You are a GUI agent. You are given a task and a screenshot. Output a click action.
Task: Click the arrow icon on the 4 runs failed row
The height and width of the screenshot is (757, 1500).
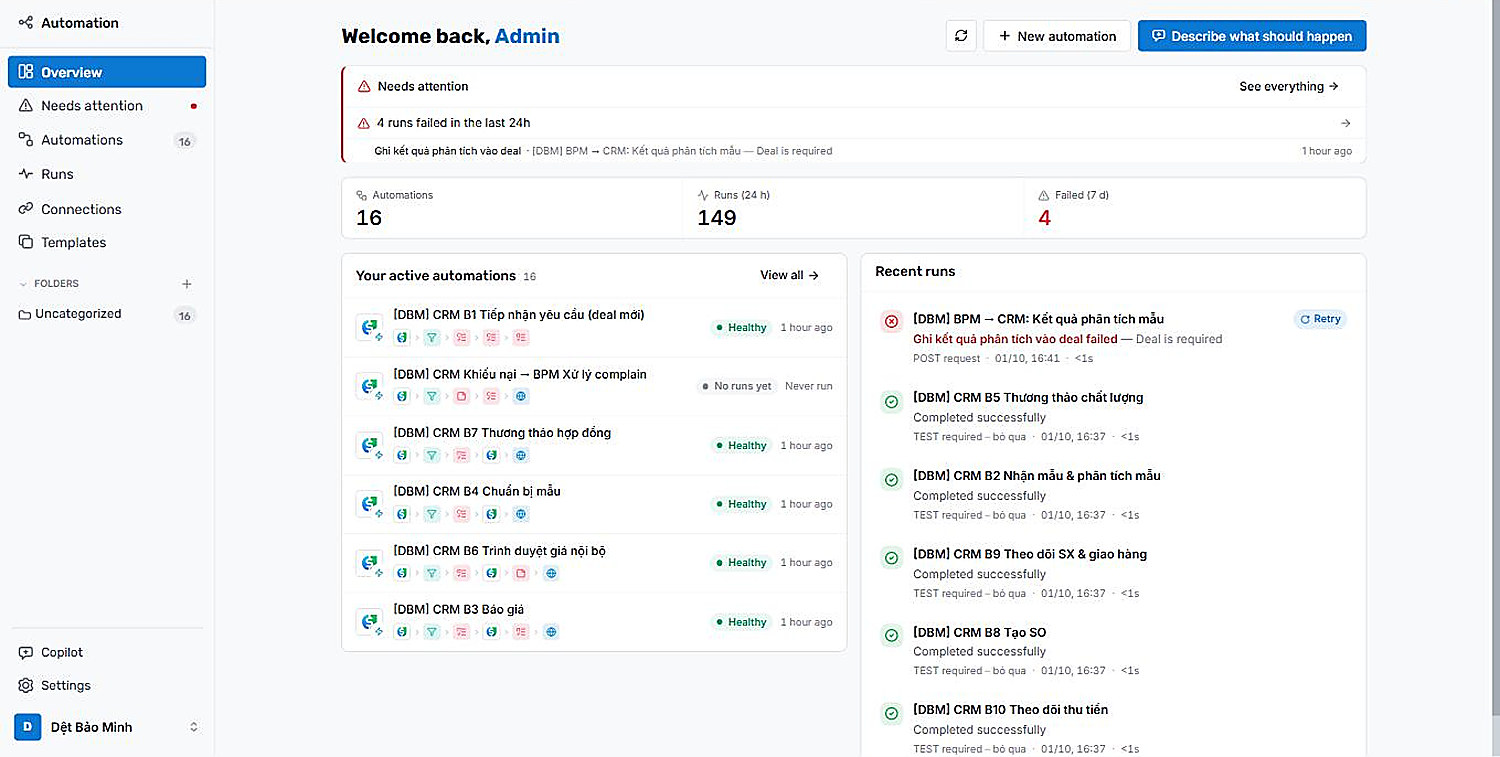click(x=1346, y=123)
